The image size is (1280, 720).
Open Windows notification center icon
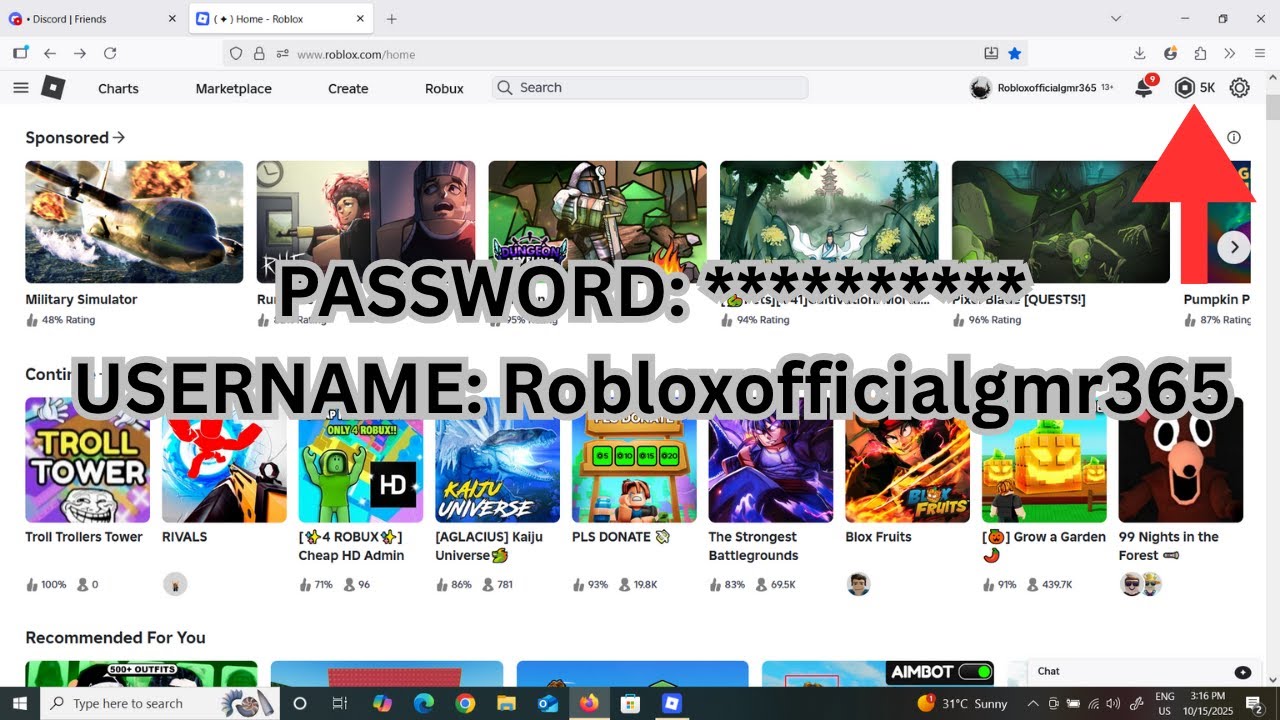1256,704
